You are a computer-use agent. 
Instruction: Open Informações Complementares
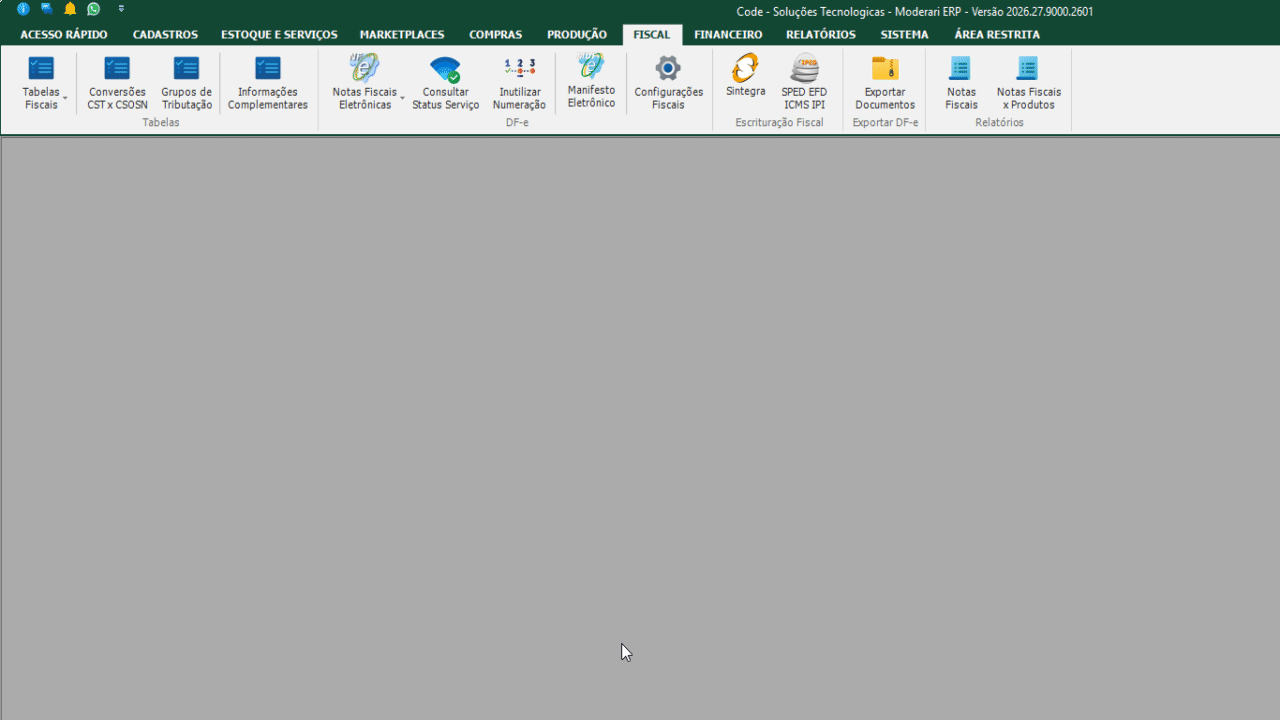tap(268, 83)
